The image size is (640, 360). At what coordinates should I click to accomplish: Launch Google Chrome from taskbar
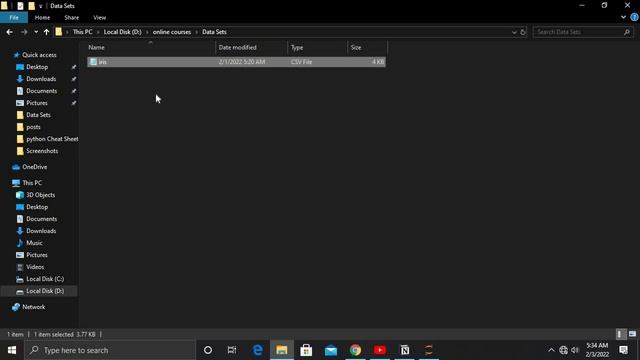tap(355, 350)
